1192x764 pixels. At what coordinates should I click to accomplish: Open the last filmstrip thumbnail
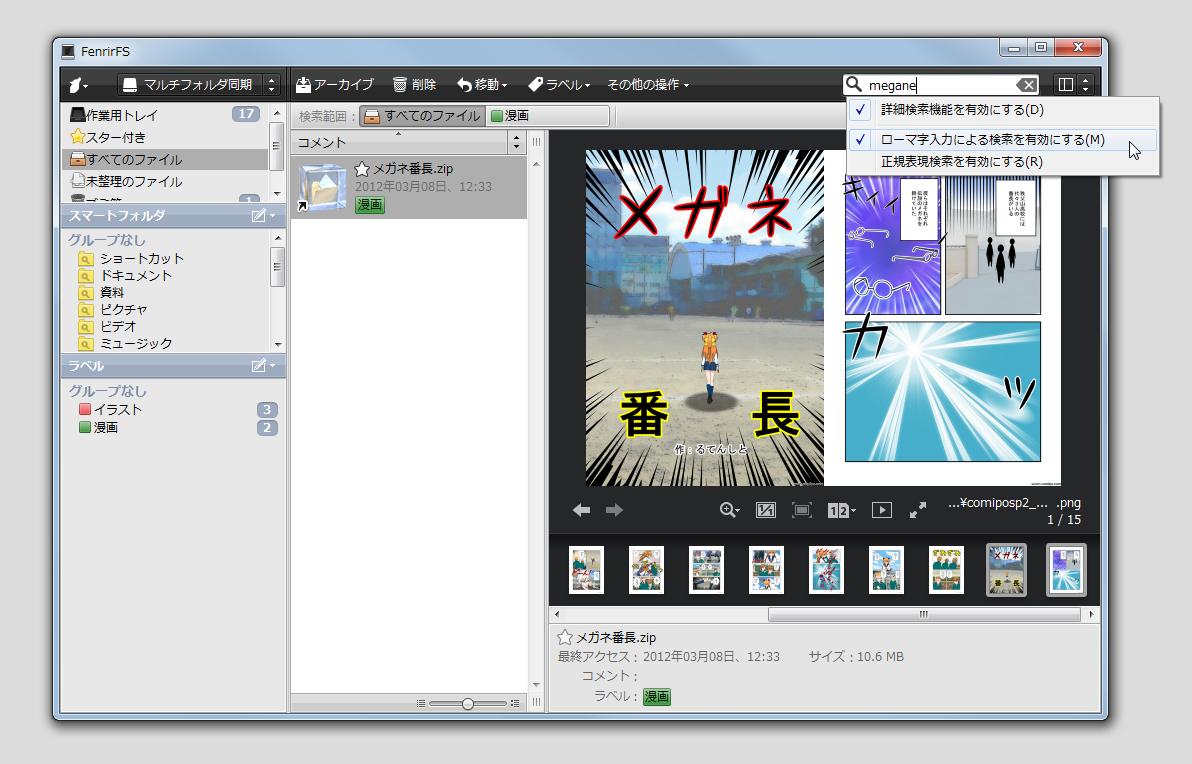1065,569
